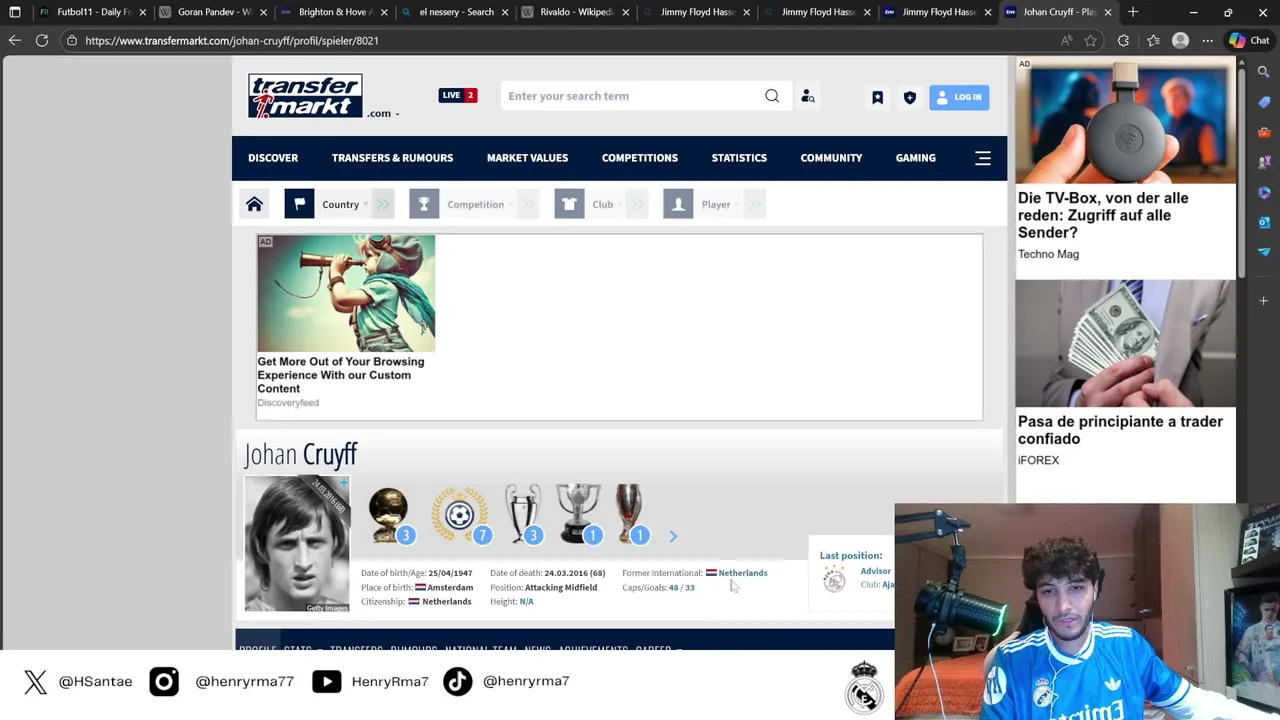Click the trophy with badge 3
This screenshot has width=1280, height=720.
point(522,515)
